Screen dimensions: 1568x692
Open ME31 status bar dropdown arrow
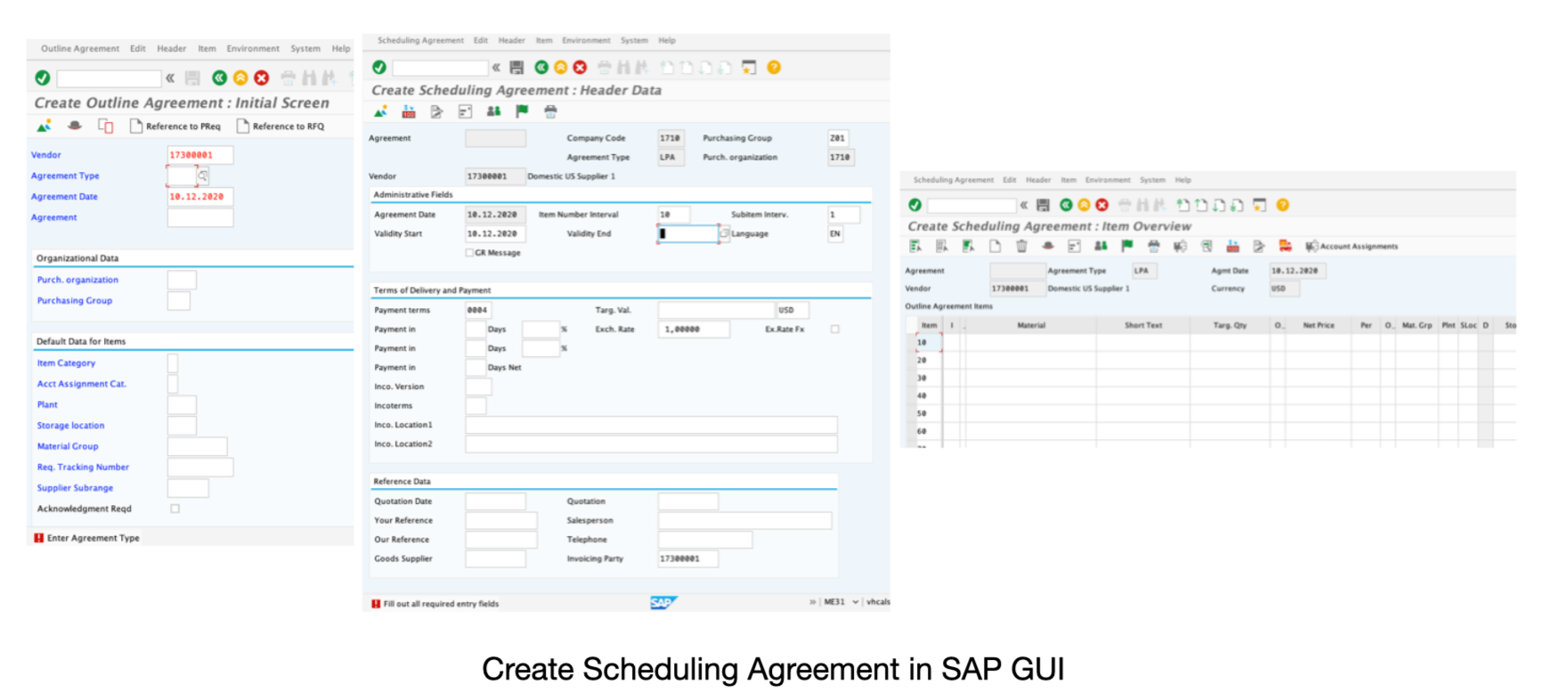(x=856, y=602)
